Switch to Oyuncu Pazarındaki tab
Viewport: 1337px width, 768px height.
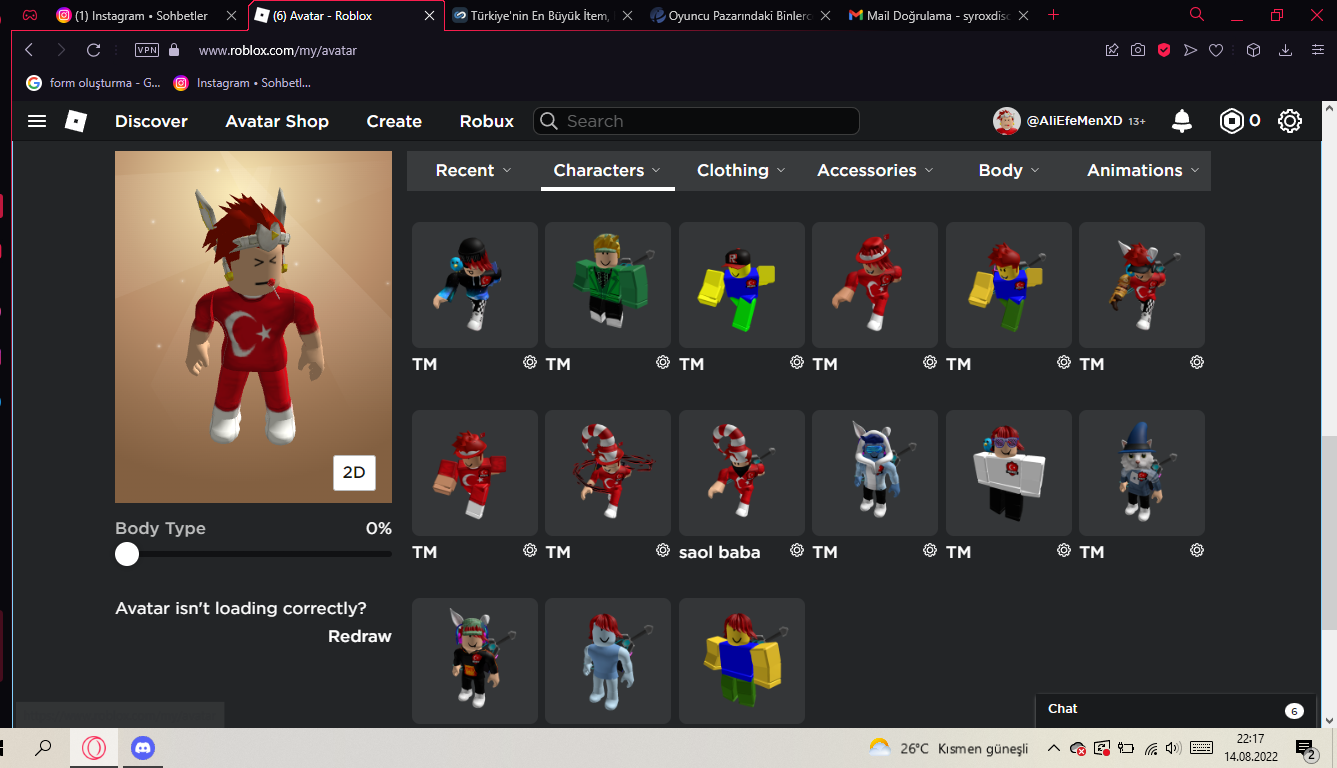coord(739,15)
